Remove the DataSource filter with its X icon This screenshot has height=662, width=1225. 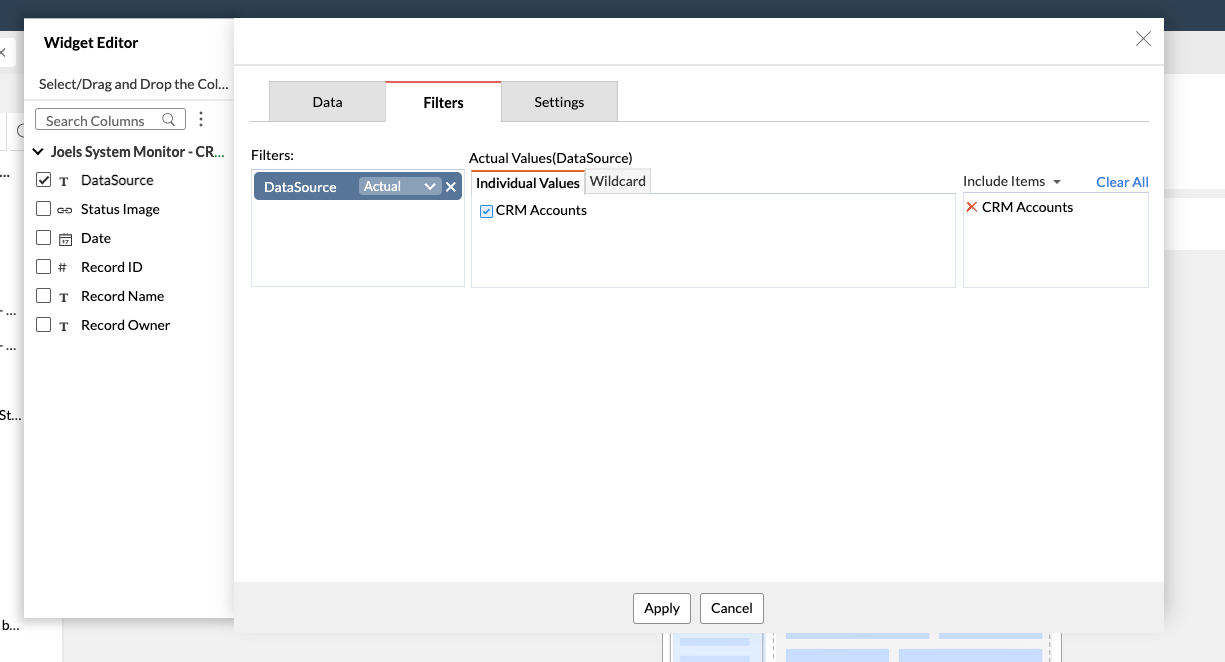(451, 187)
